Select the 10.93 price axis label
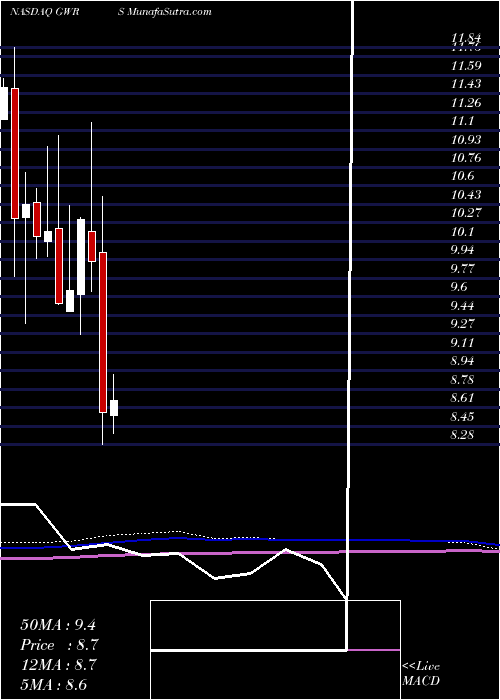The width and height of the screenshot is (500, 700). point(466,140)
